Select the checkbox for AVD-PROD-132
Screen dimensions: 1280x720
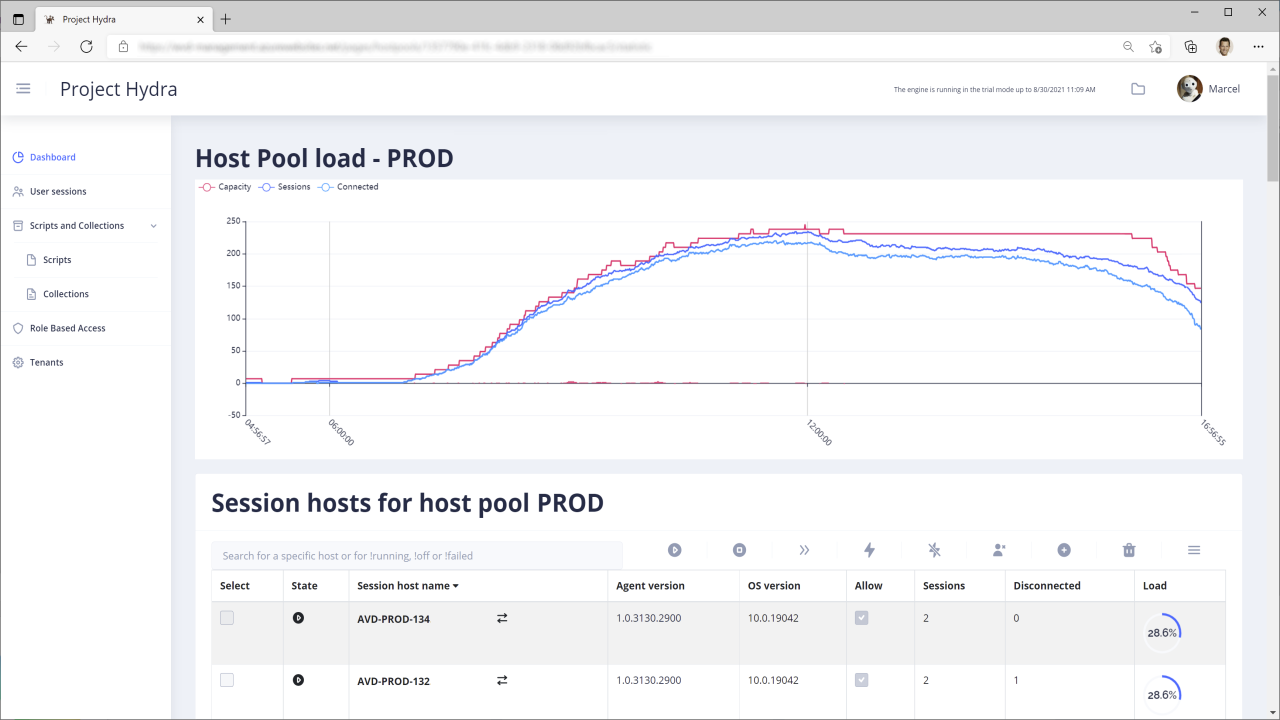pos(227,680)
